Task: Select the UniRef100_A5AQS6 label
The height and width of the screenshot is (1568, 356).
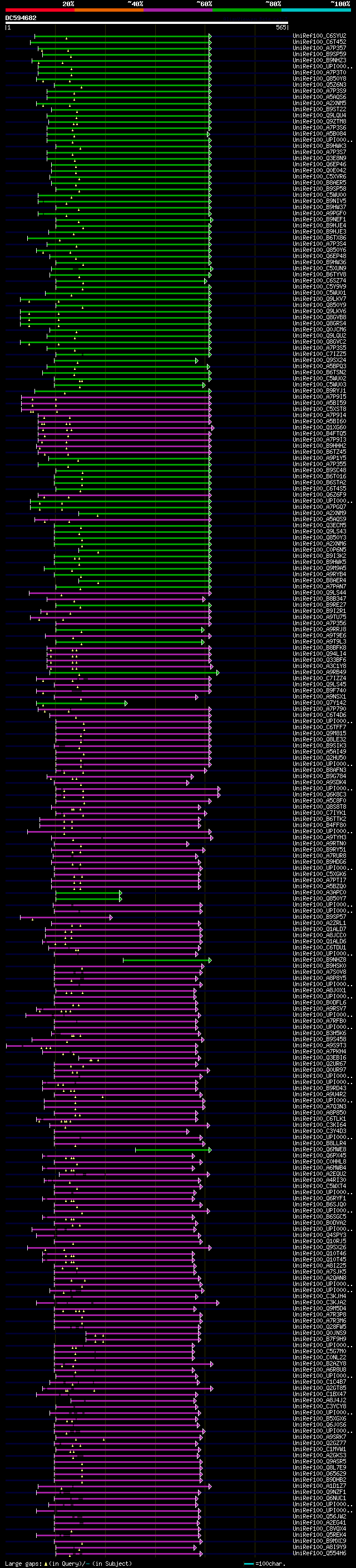Action: 319,97
